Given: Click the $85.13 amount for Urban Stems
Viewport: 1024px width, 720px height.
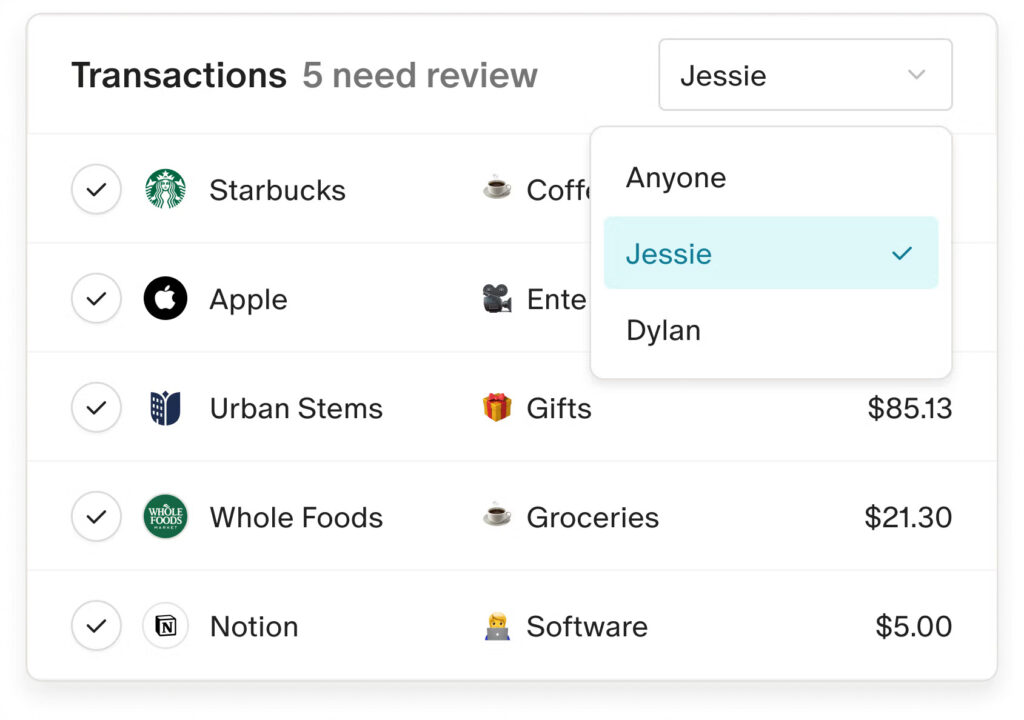Looking at the screenshot, I should [x=909, y=408].
